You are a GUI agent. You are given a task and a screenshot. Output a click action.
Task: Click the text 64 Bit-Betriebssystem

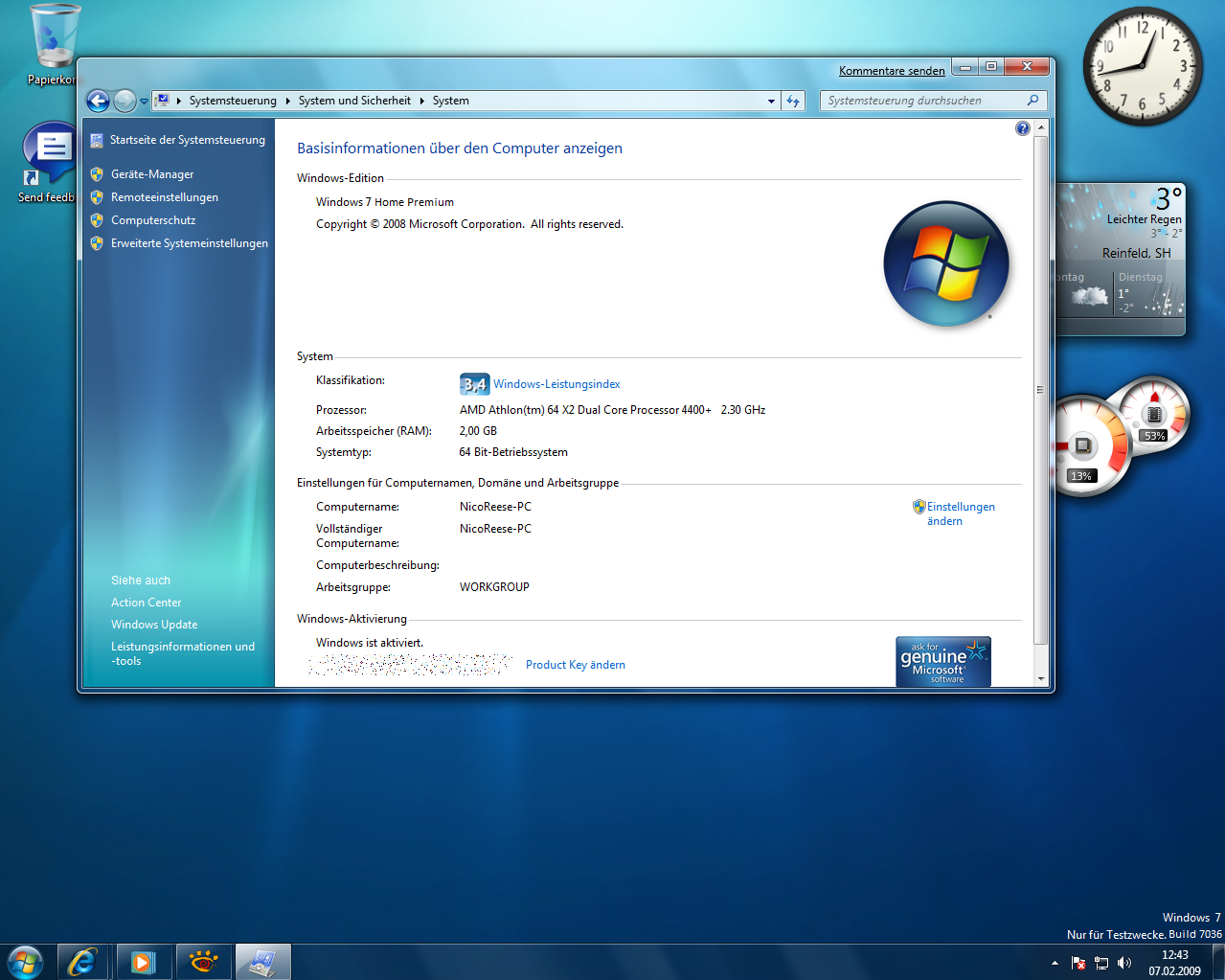coord(513,452)
